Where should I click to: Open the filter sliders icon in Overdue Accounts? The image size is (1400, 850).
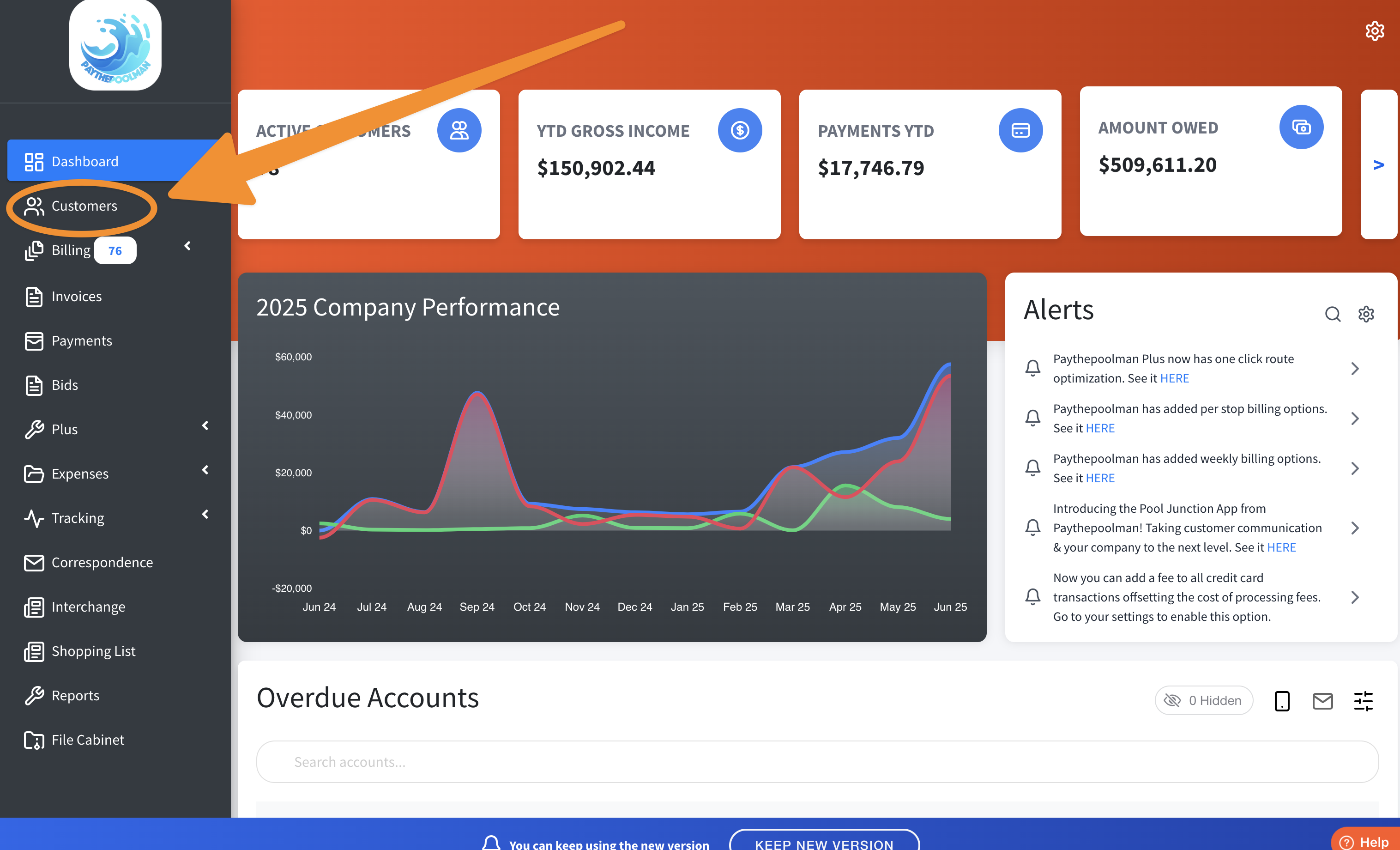[x=1363, y=700]
